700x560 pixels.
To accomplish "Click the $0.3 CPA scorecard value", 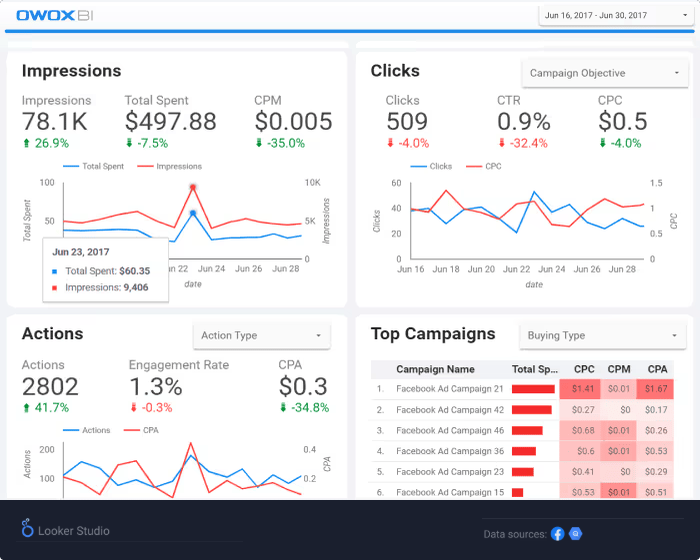I will (x=303, y=386).
